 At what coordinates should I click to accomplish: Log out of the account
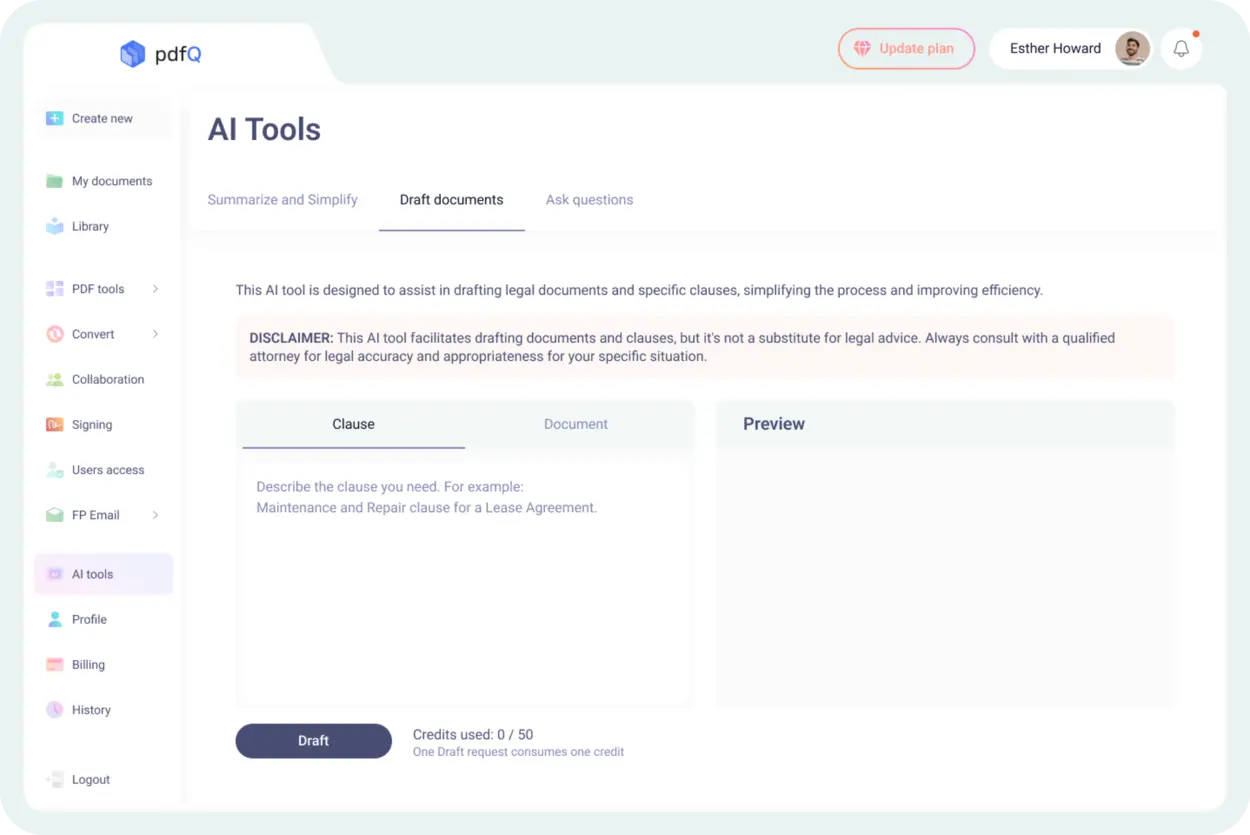(x=91, y=779)
